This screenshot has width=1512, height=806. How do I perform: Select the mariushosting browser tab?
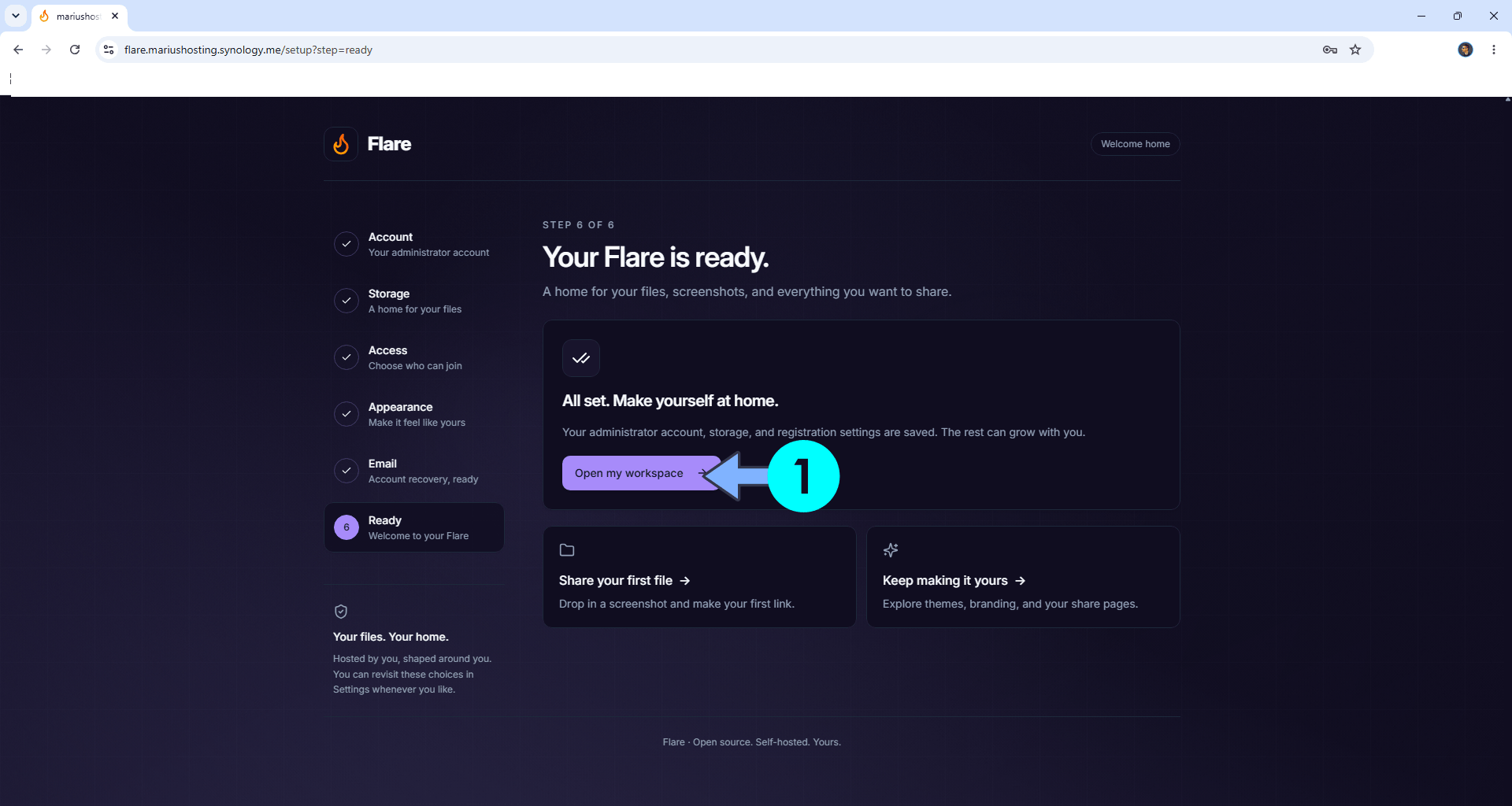point(79,17)
